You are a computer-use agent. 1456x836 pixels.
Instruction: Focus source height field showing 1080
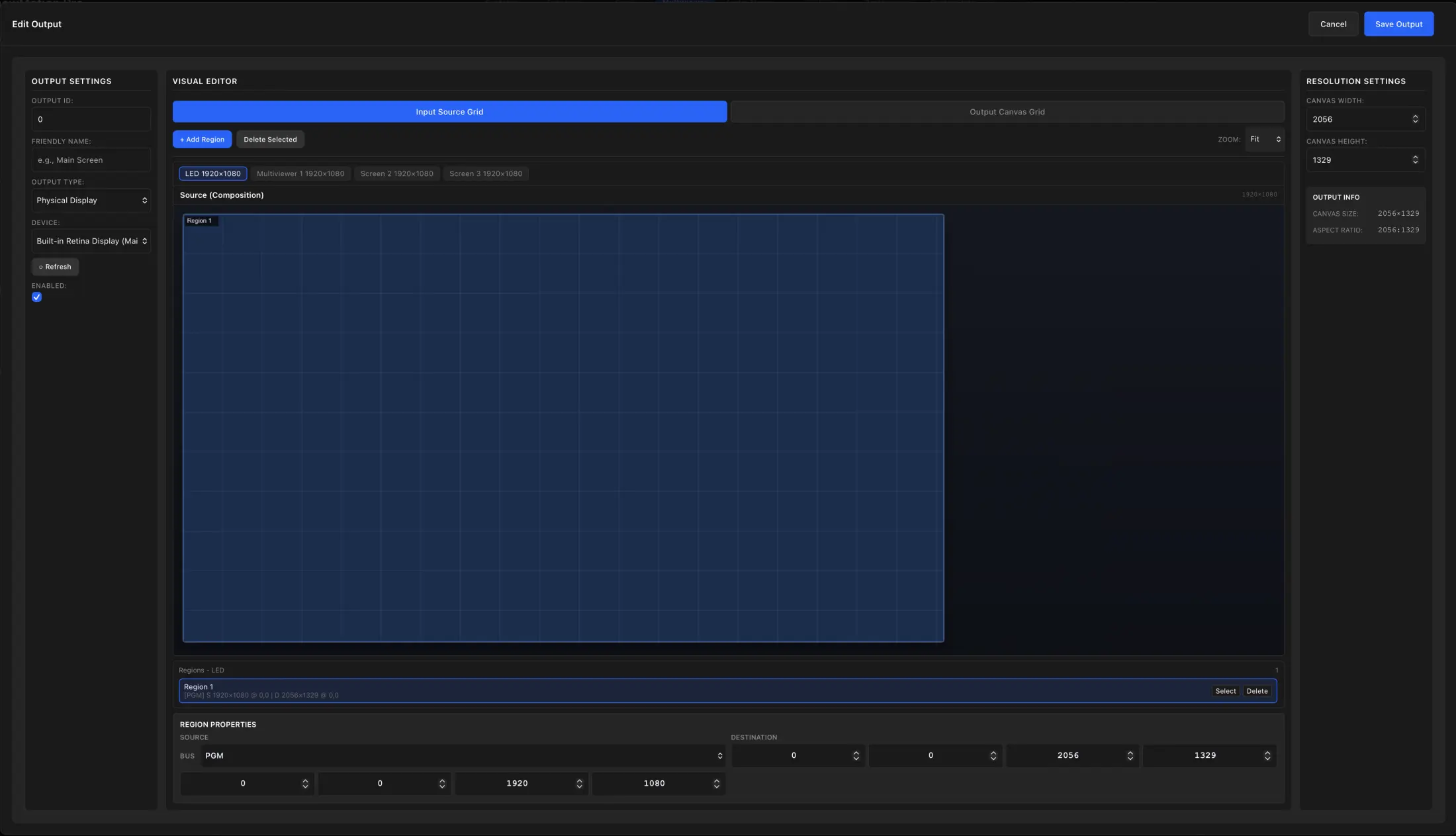(x=659, y=783)
